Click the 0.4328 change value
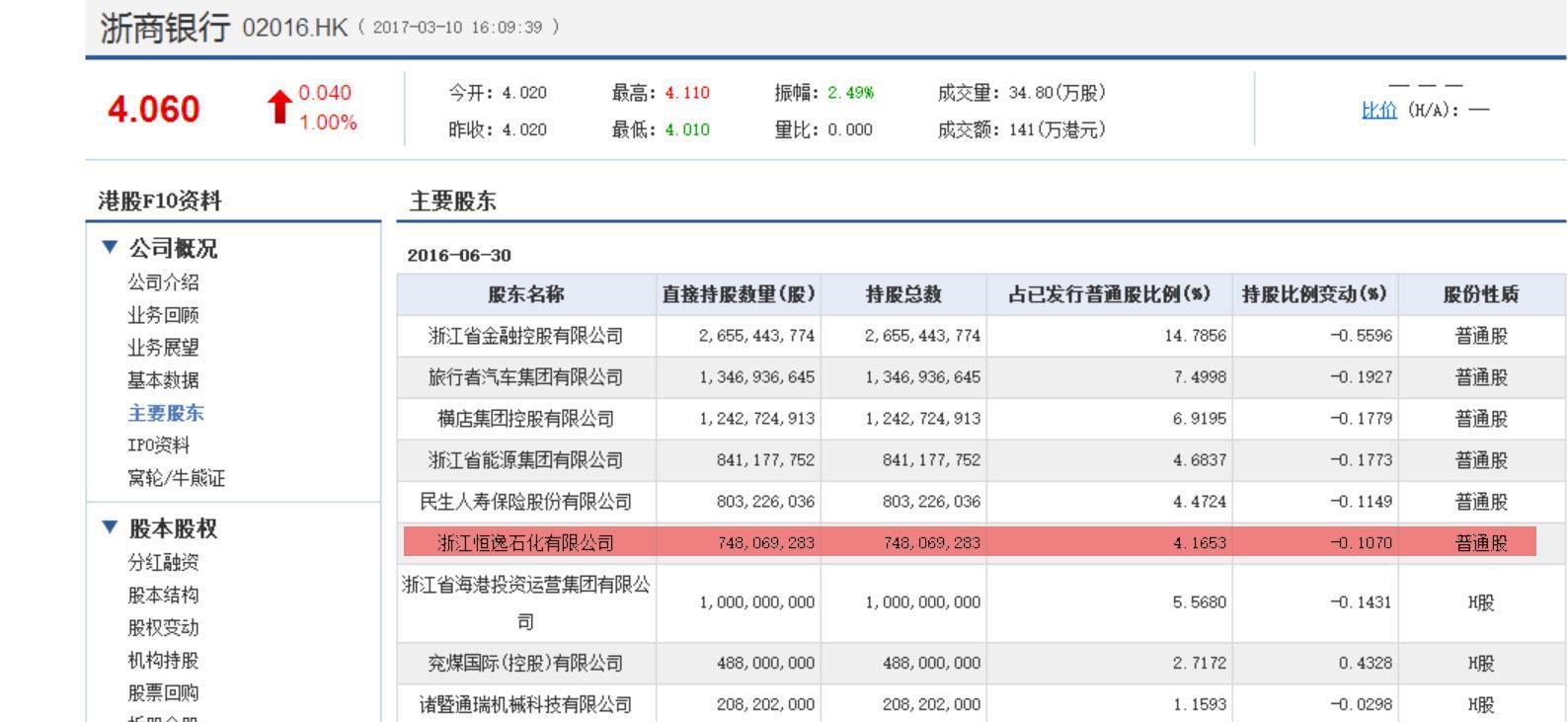Viewport: 1568px width, 722px height. coord(1366,664)
